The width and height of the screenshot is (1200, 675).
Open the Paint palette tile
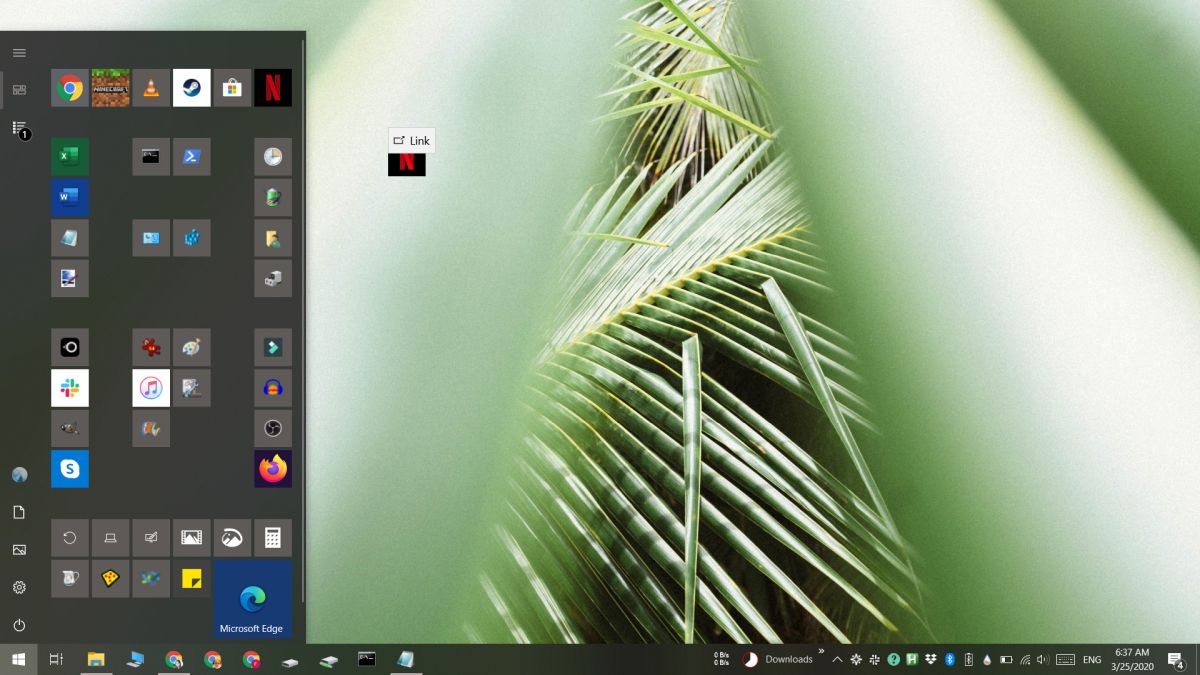point(192,347)
